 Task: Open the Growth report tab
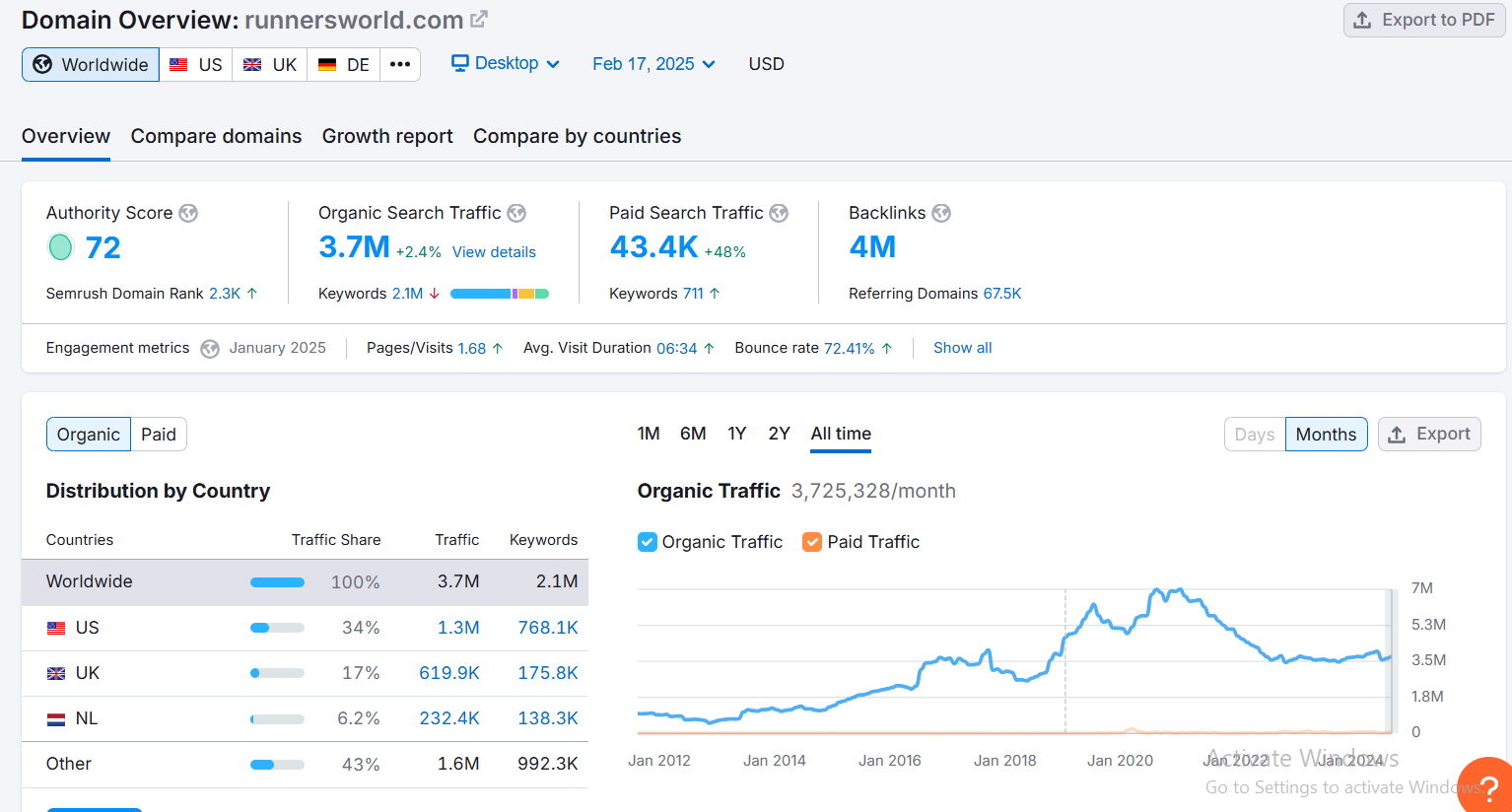click(387, 136)
